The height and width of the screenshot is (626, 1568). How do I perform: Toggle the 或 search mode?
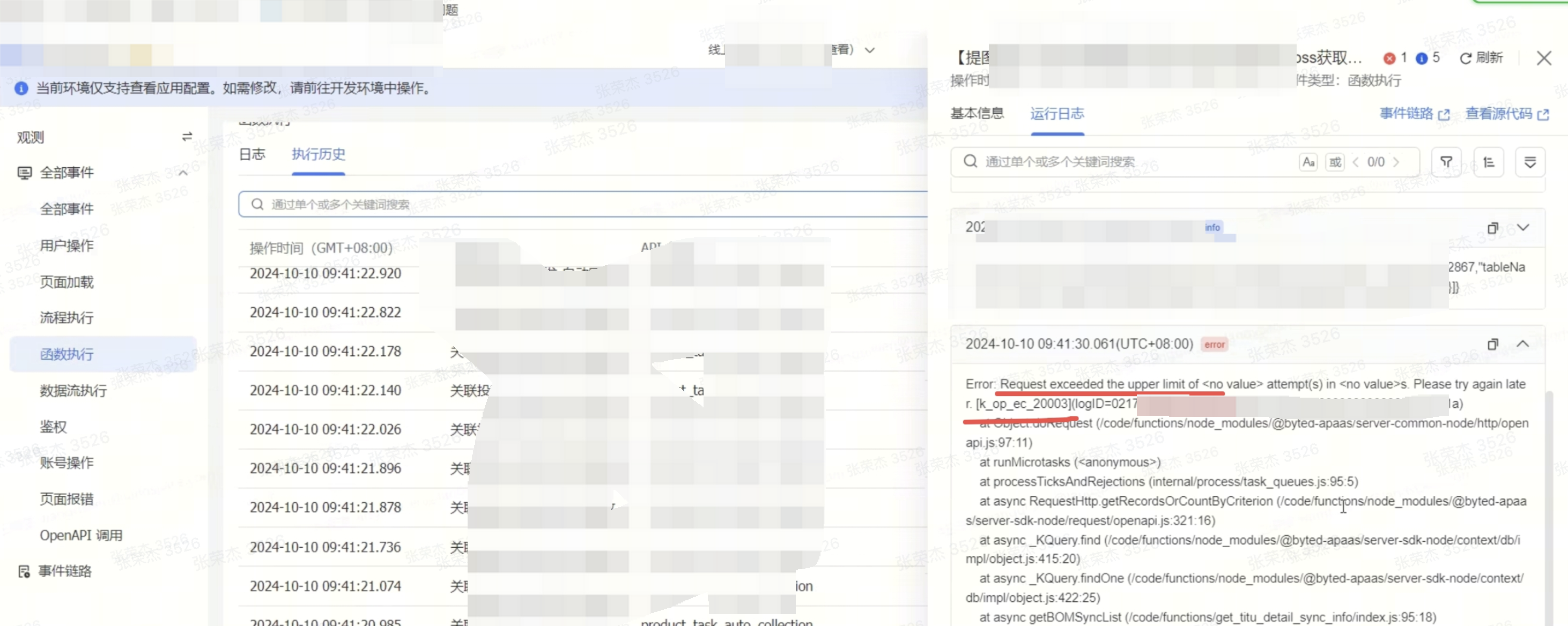point(1335,162)
